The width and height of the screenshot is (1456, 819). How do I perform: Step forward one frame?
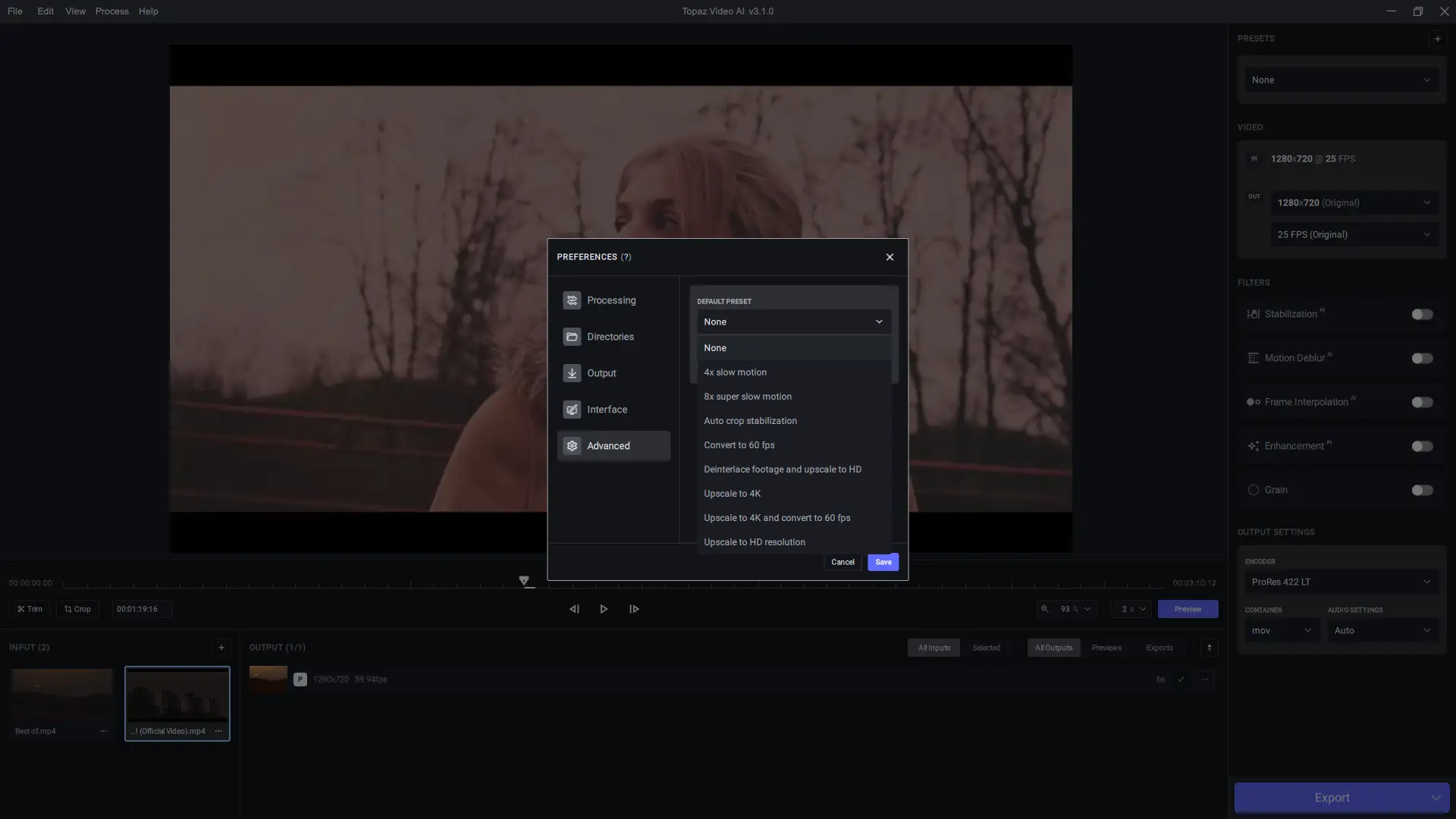coord(634,609)
